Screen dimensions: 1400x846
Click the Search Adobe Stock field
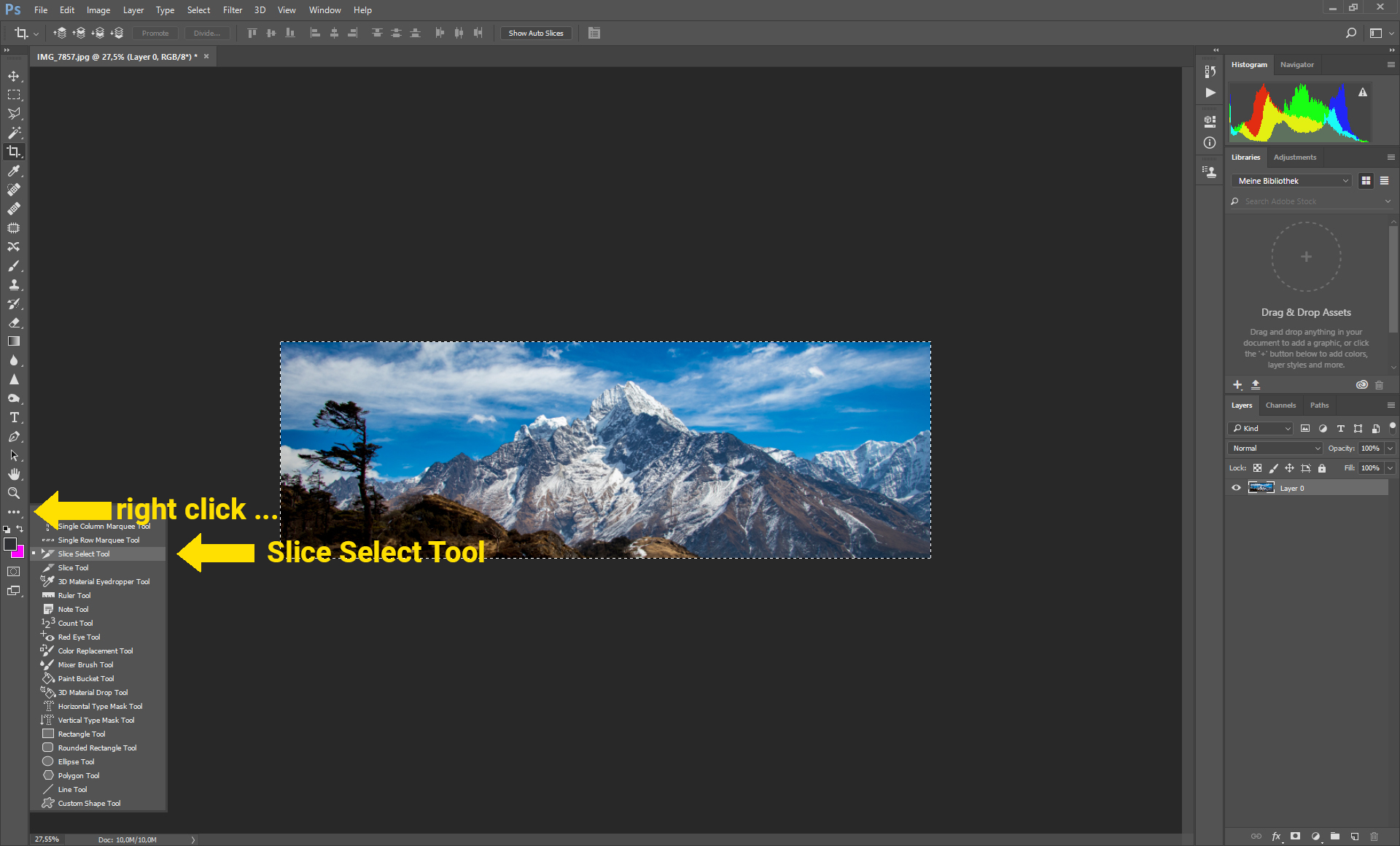coord(1311,201)
